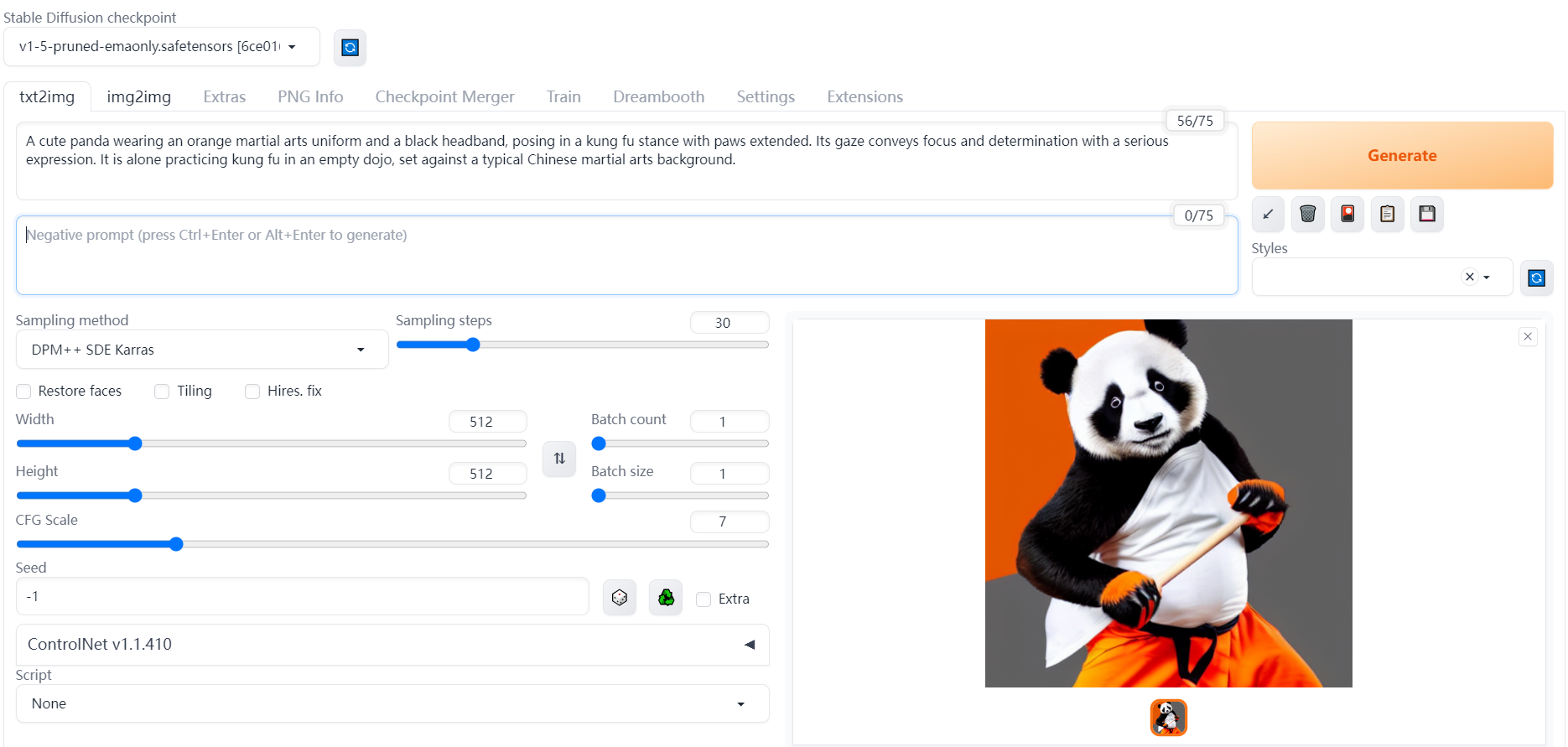1568x747 pixels.
Task: Click the Width value field
Action: click(488, 422)
